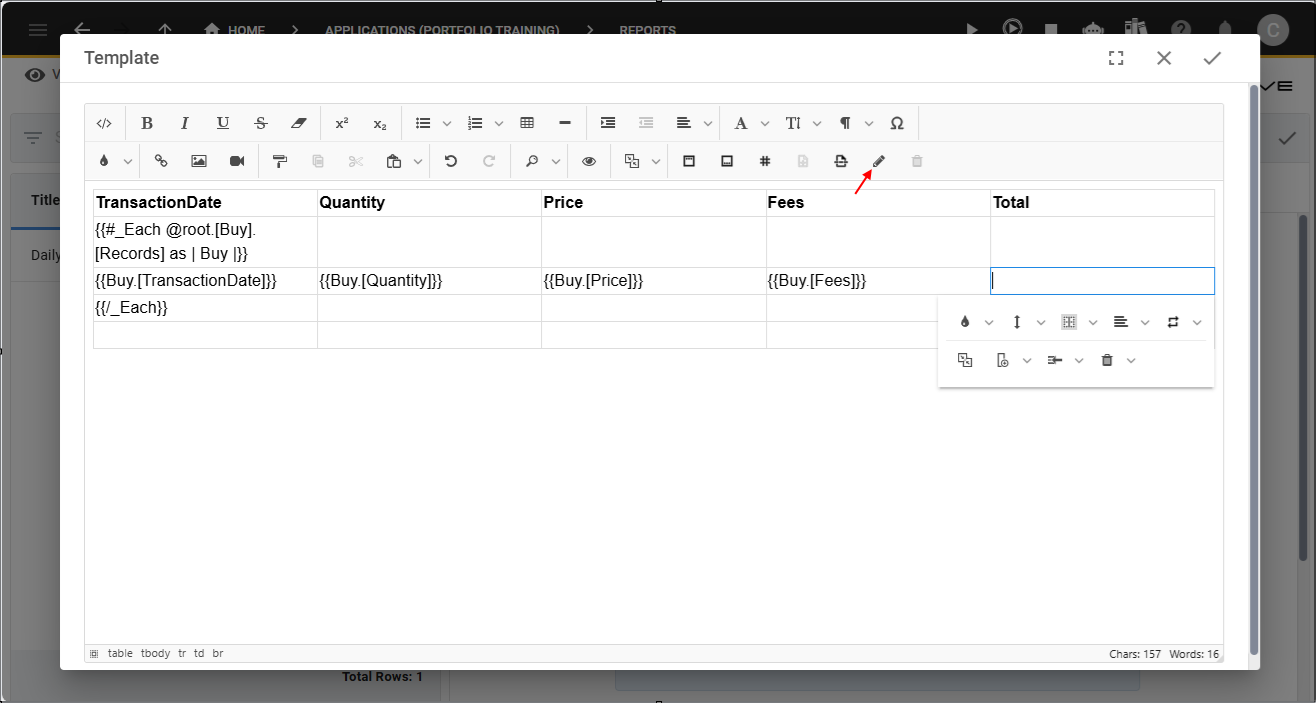This screenshot has width=1316, height=703.
Task: Click the undo arrow
Action: [x=451, y=161]
